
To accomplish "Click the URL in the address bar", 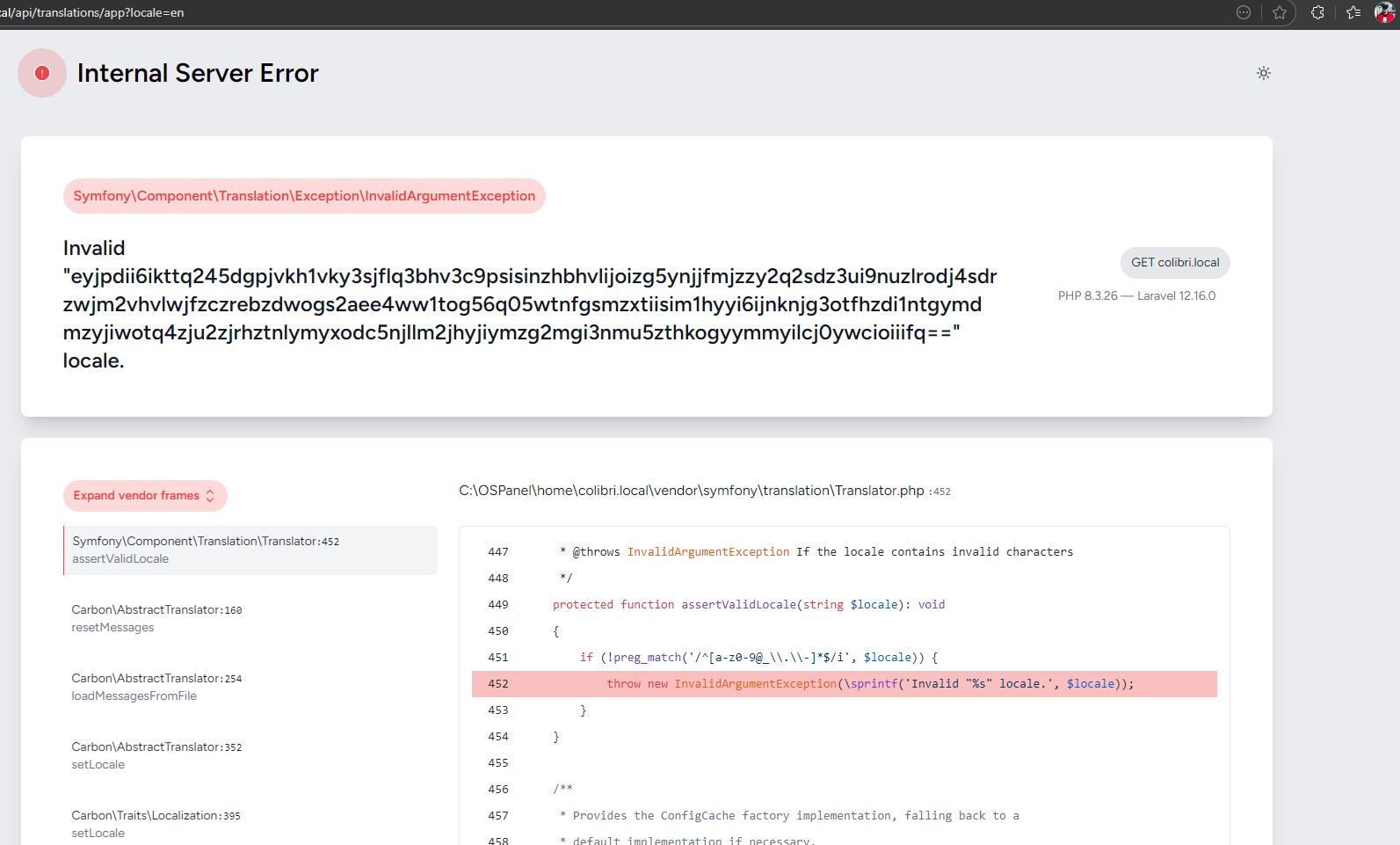I will (x=92, y=13).
